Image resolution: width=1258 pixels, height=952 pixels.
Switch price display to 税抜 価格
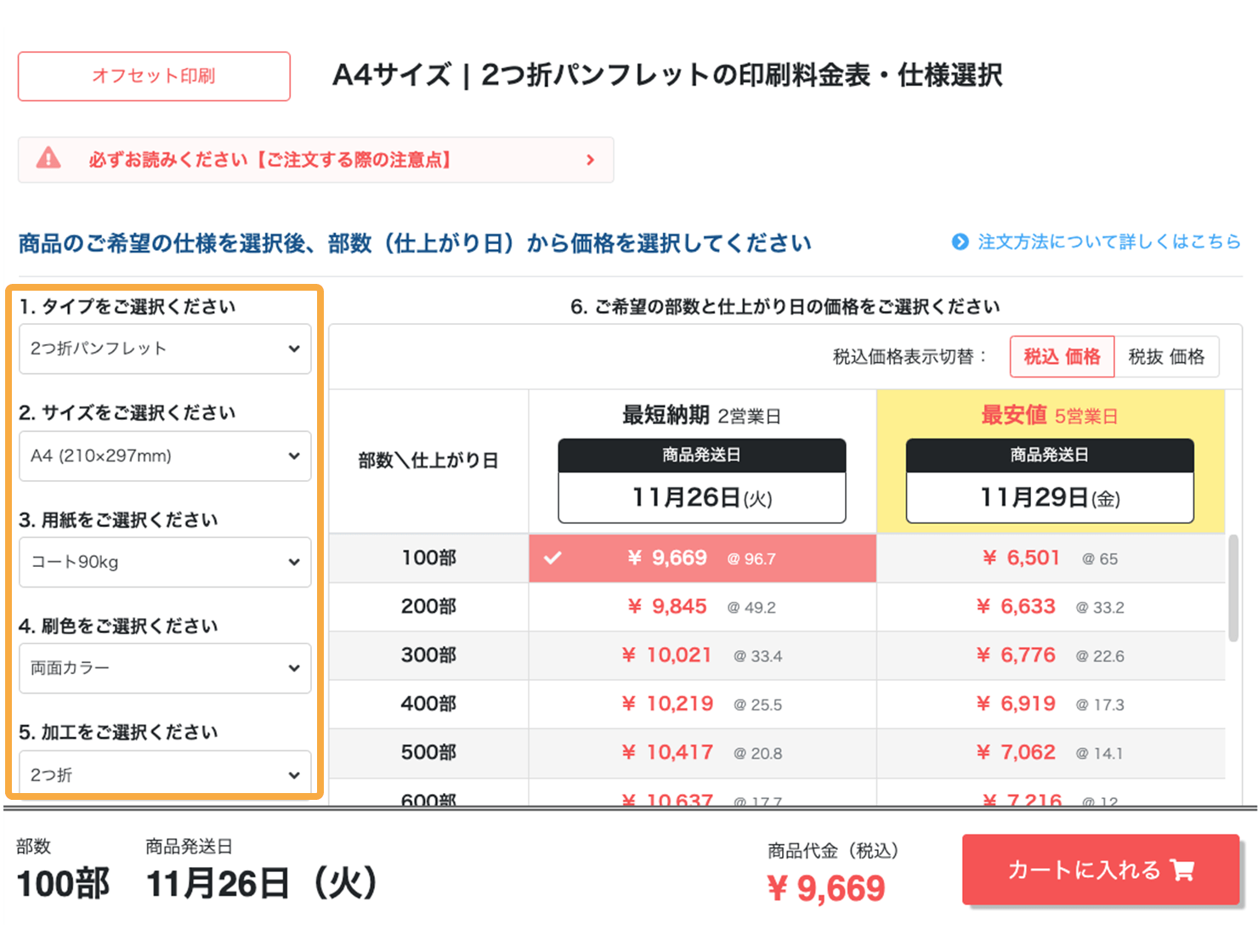(1166, 357)
